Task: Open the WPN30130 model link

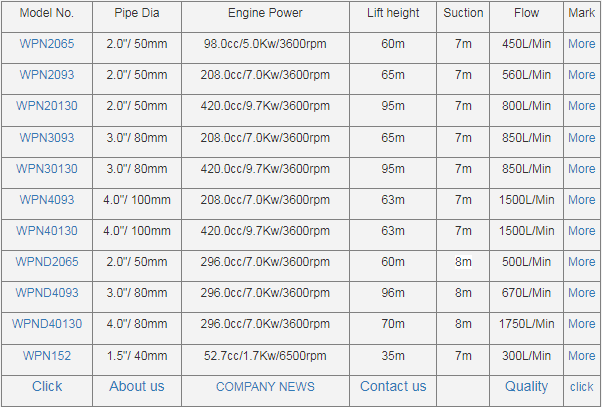Action: click(47, 169)
